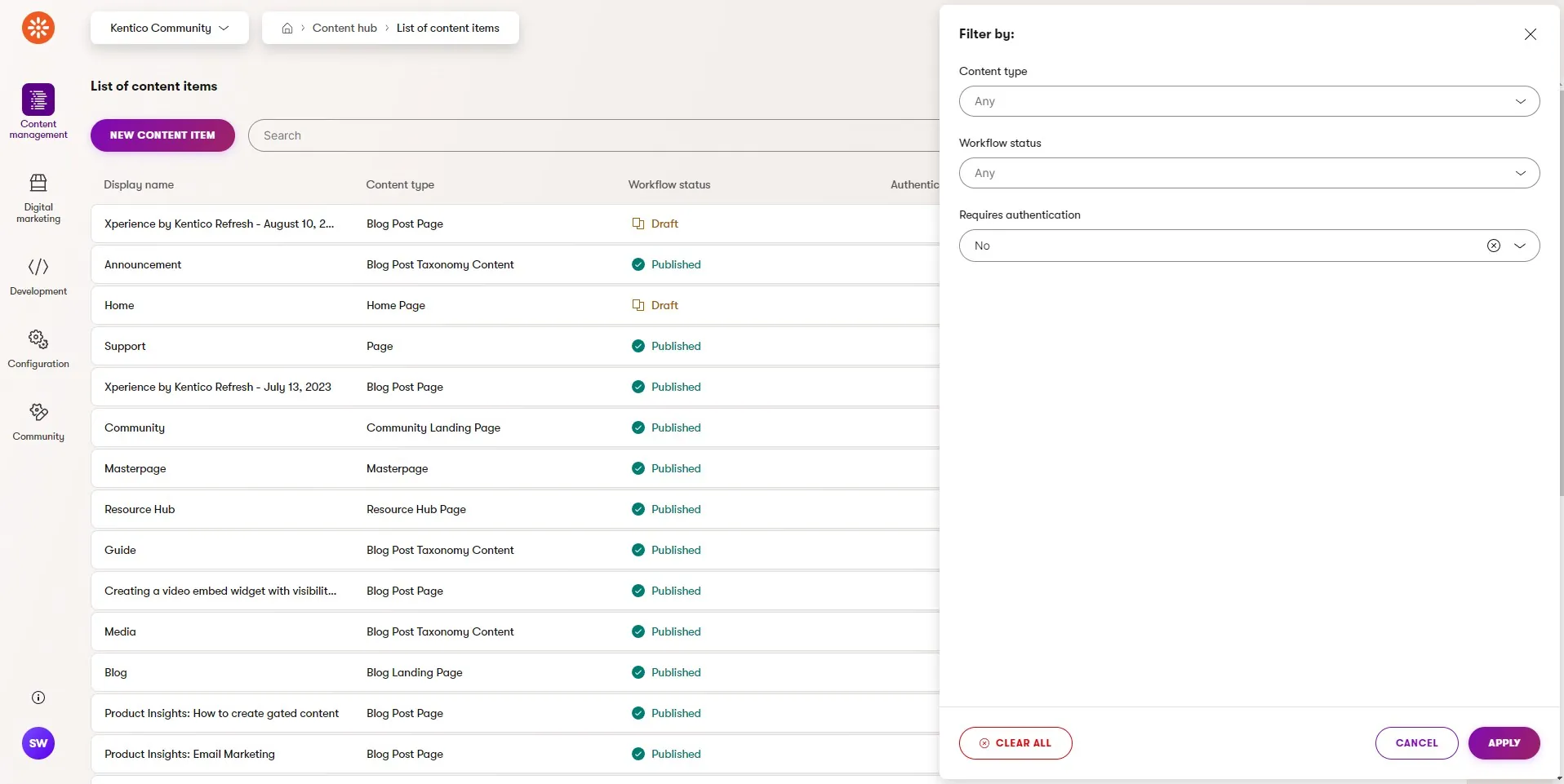Sort by Display name column
The image size is (1564, 784).
tap(139, 184)
